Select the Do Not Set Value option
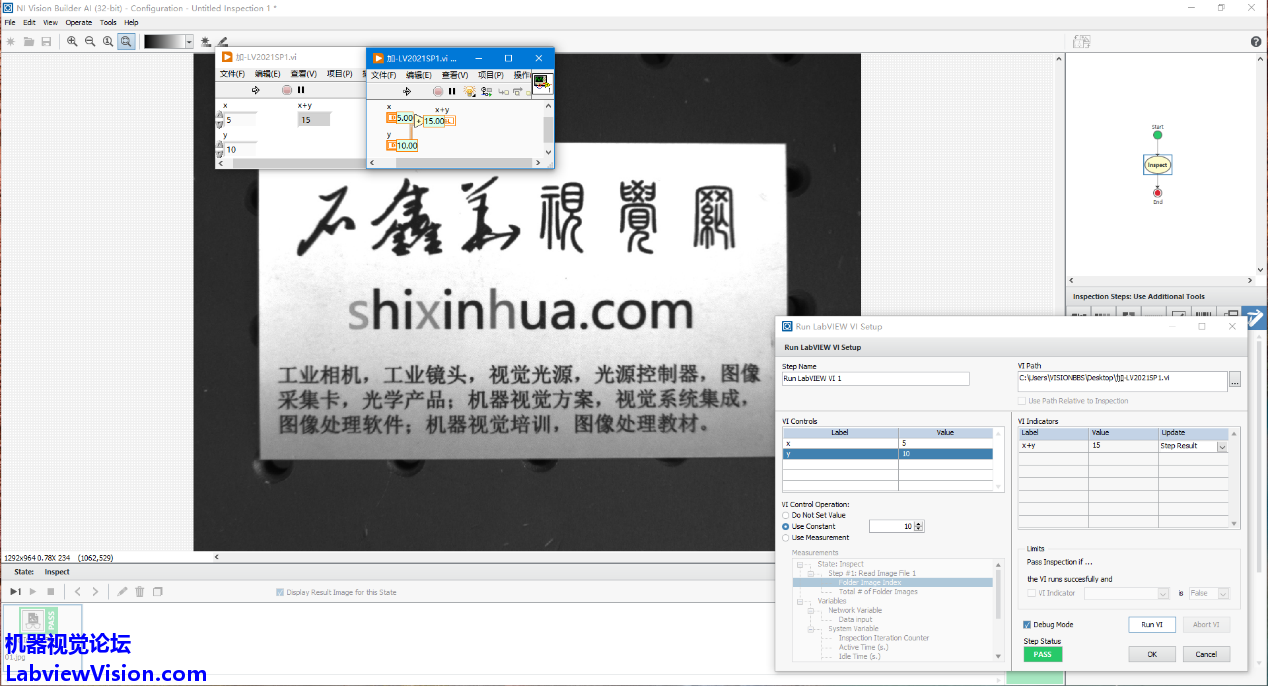 786,515
